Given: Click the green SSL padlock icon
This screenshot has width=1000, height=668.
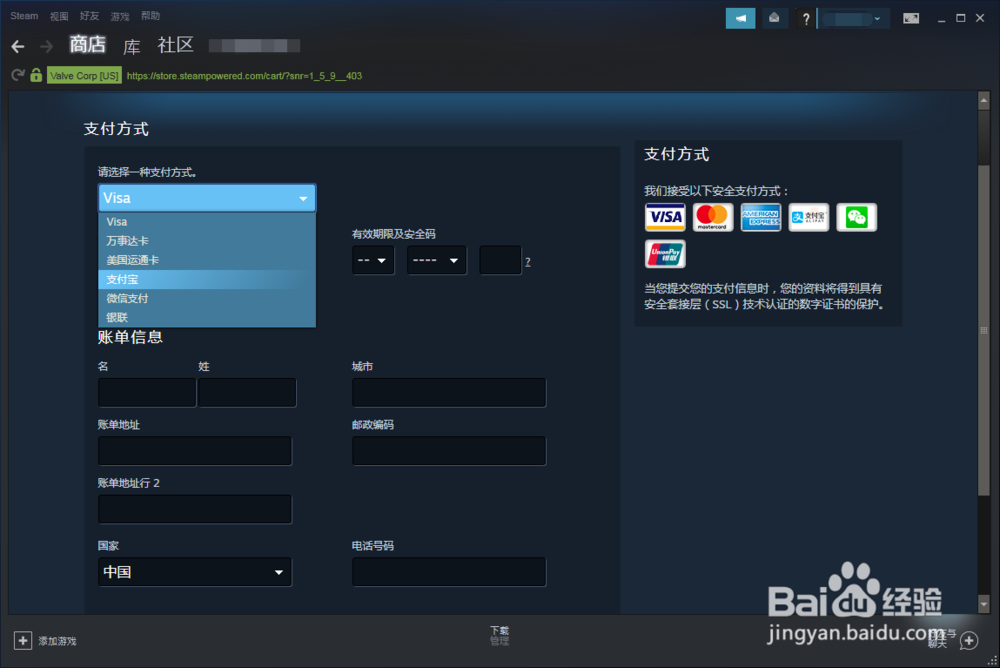Looking at the screenshot, I should 36,75.
